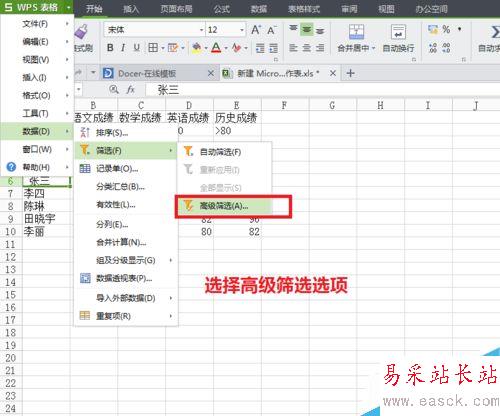500x416 pixels.
Task: Apply underline formatting
Action: [x=136, y=48]
